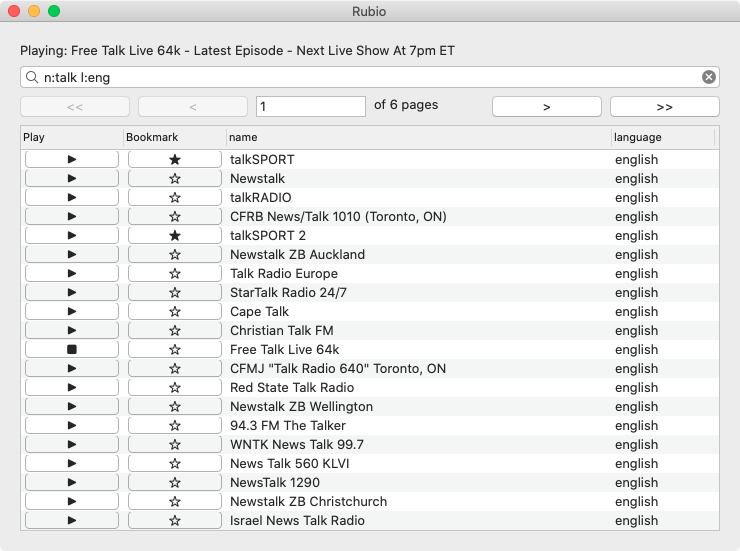
Task: Star Christian Talk FM
Action: (175, 330)
